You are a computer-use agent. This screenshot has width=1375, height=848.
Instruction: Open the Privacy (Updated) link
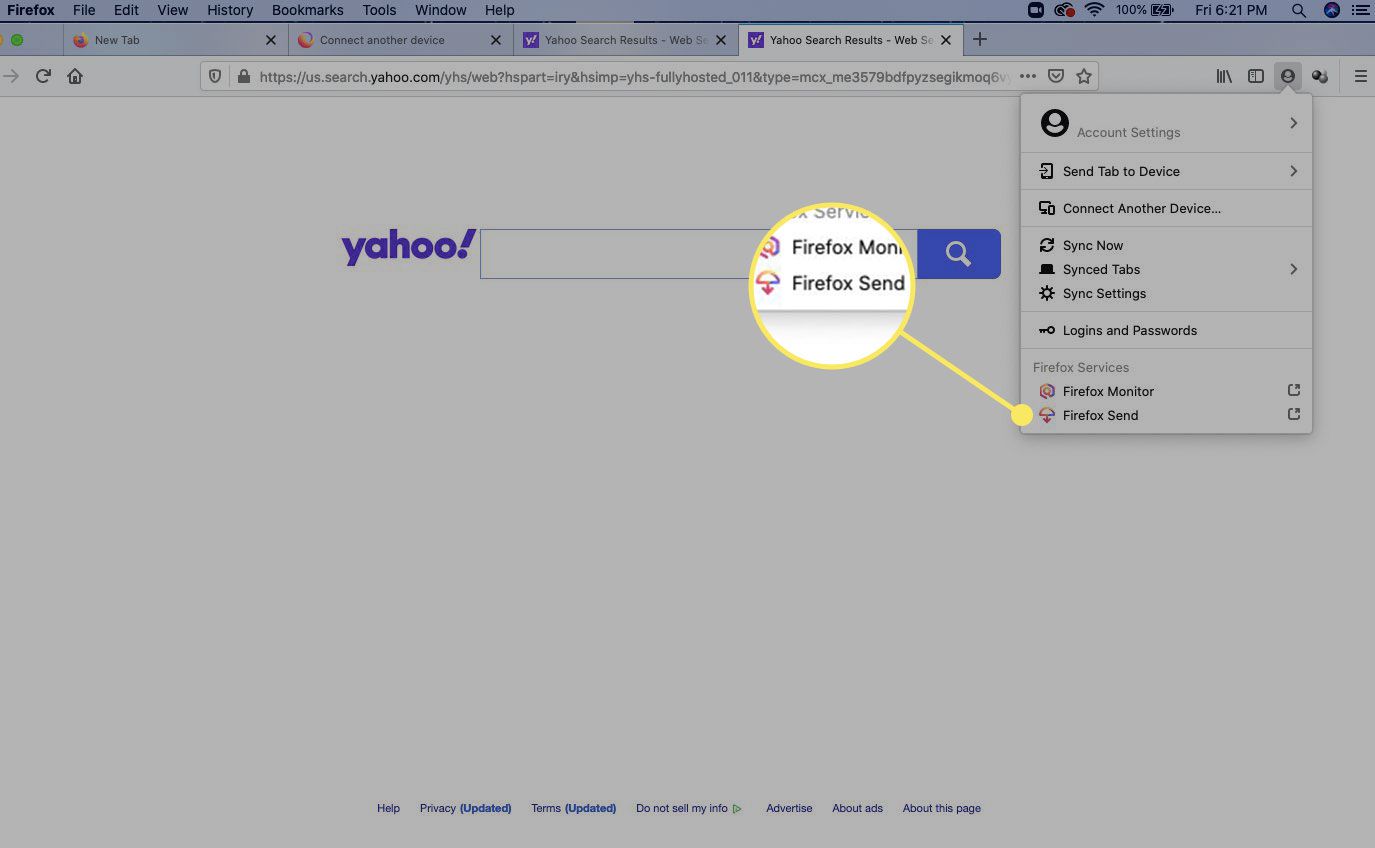(x=465, y=808)
